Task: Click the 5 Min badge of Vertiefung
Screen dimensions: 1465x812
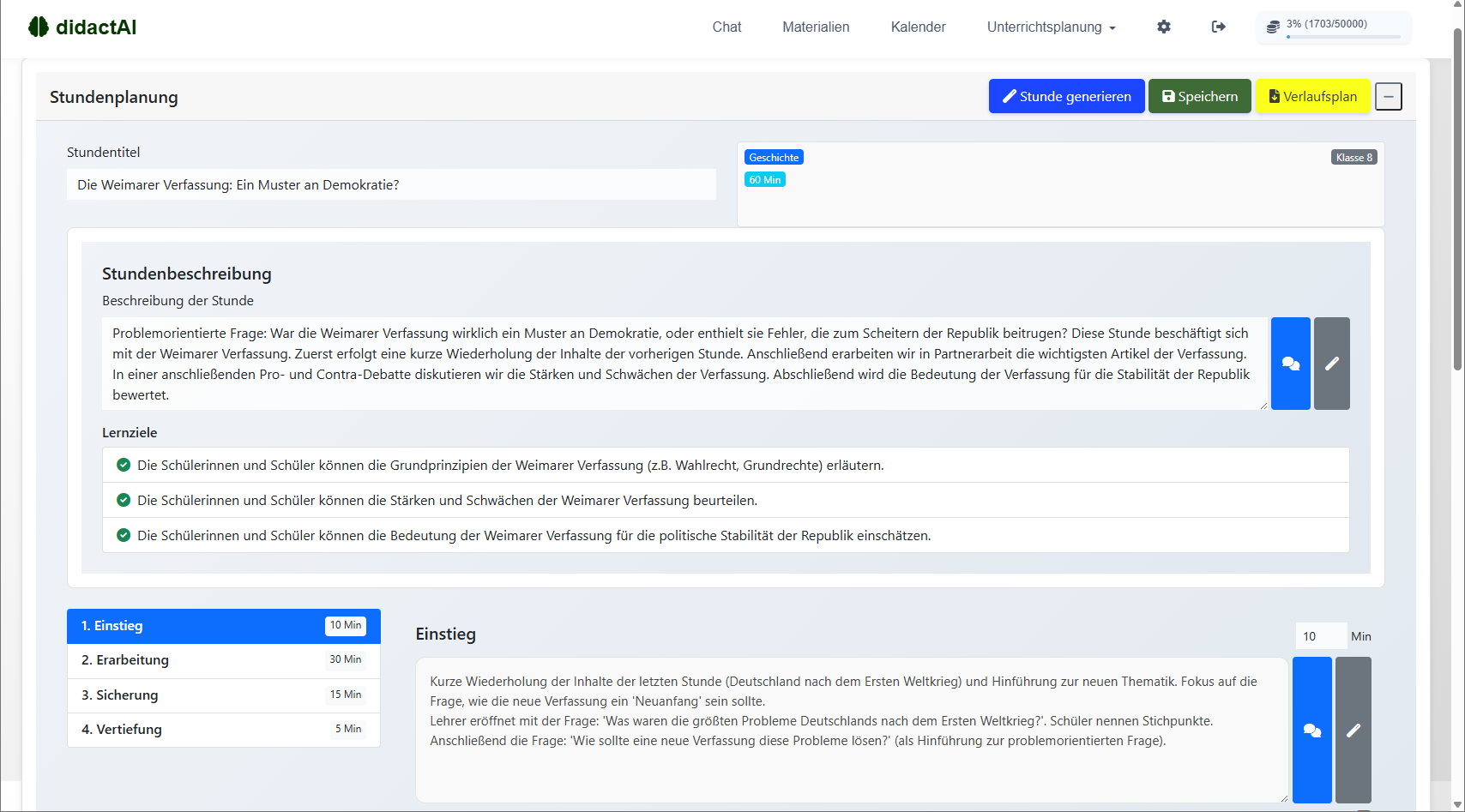Action: click(x=348, y=729)
